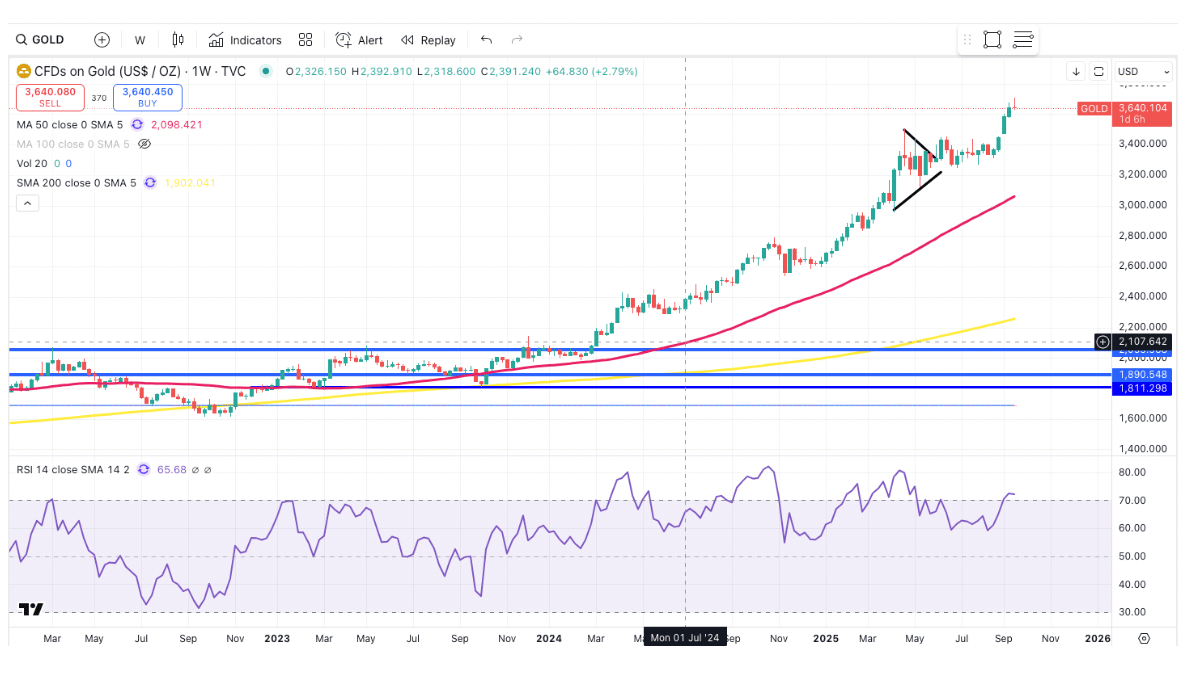Click the add symbol plus icon

click(x=102, y=40)
